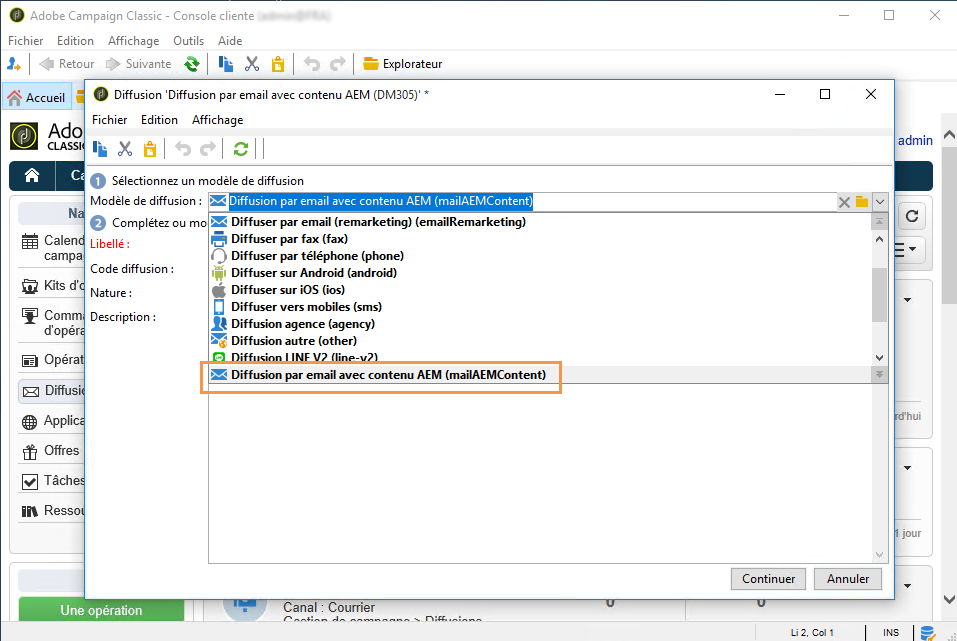Click the Annuler button

click(x=848, y=579)
